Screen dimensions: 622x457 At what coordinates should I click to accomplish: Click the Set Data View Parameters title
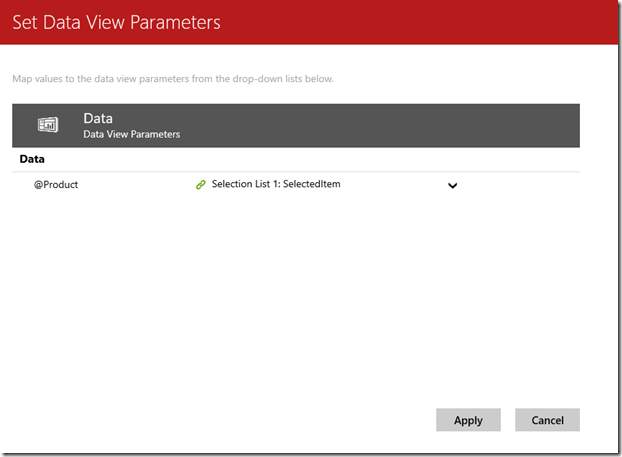[116, 21]
